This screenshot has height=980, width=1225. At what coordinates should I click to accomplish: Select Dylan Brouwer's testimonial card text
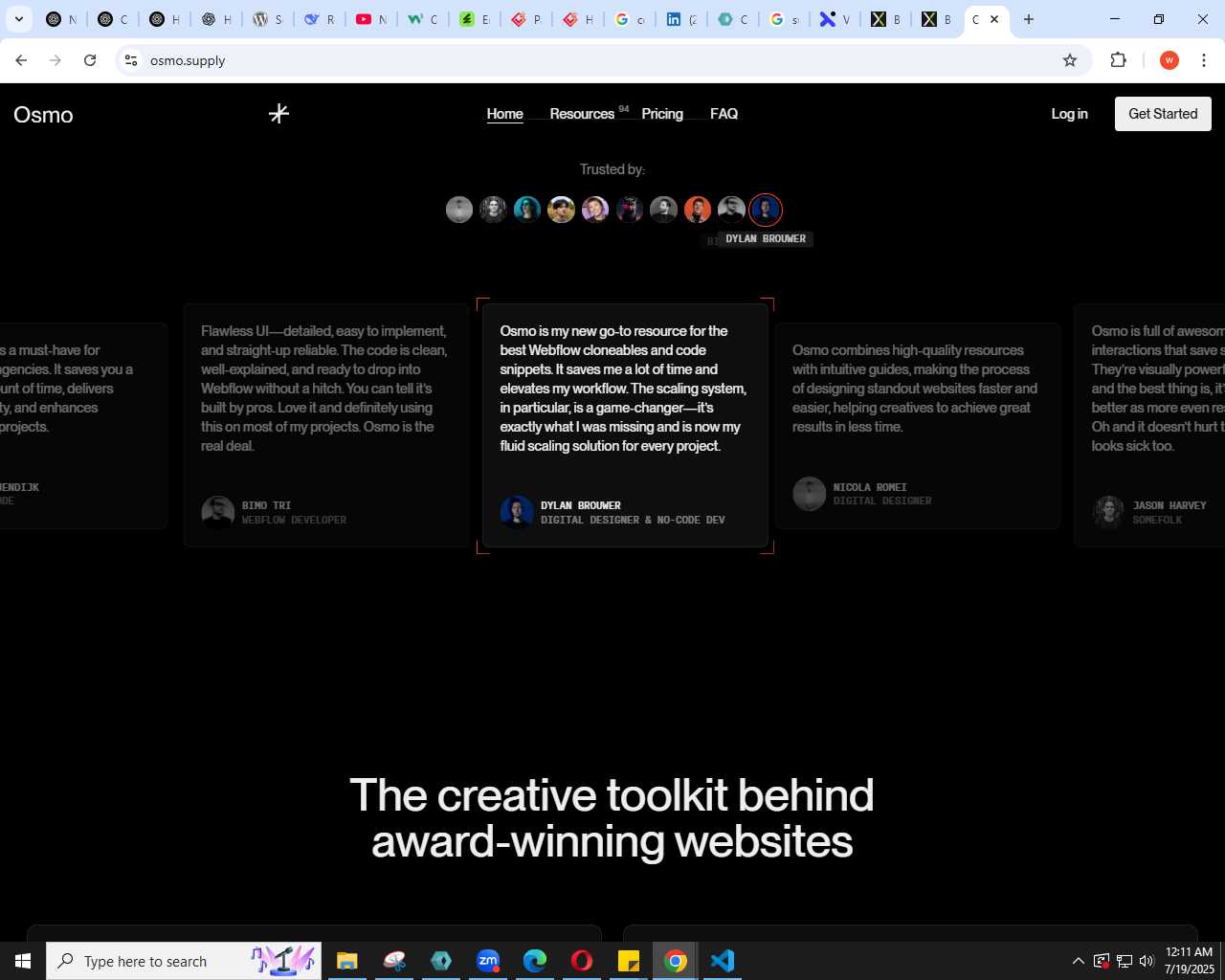623,389
